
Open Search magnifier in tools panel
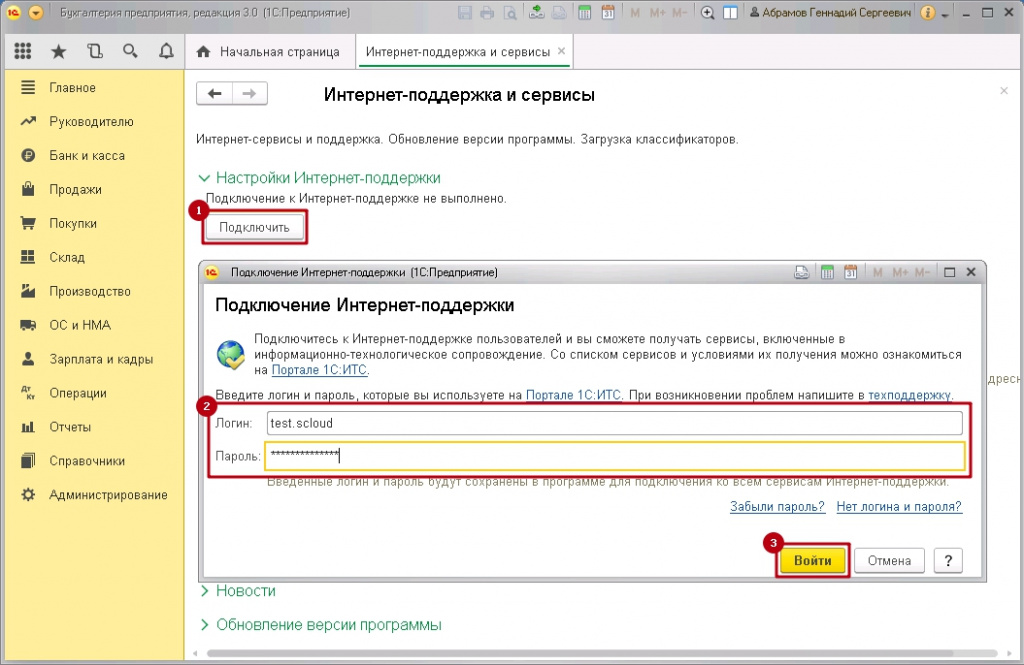tap(131, 51)
